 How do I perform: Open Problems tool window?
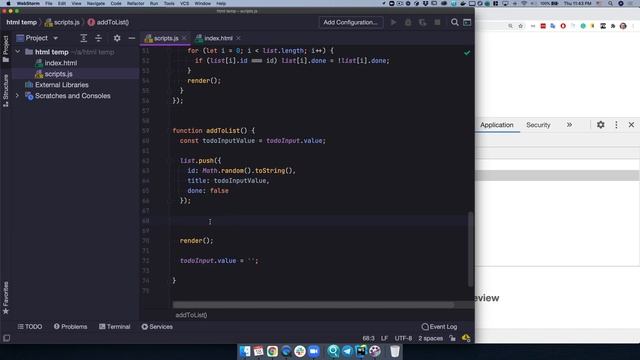pyautogui.click(x=71, y=327)
